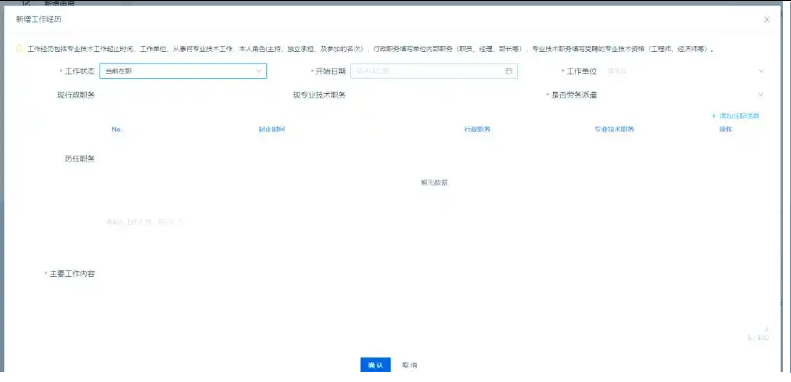The width and height of the screenshot is (791, 382).
Task: Close the 新增工作经历 dialog
Action: click(x=767, y=20)
